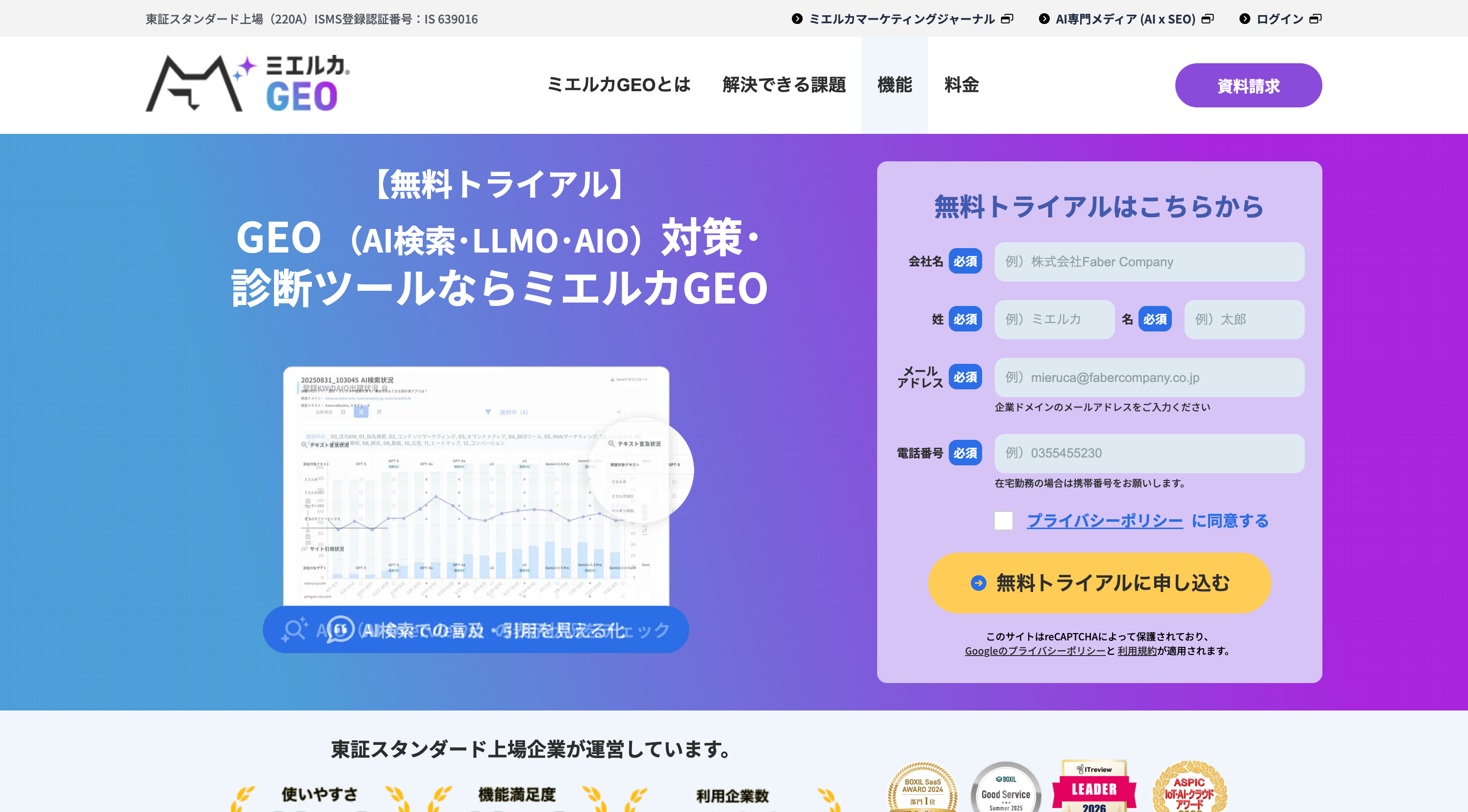Click the dashboard screenshot thumbnail
Image resolution: width=1468 pixels, height=812 pixels.
click(x=476, y=486)
